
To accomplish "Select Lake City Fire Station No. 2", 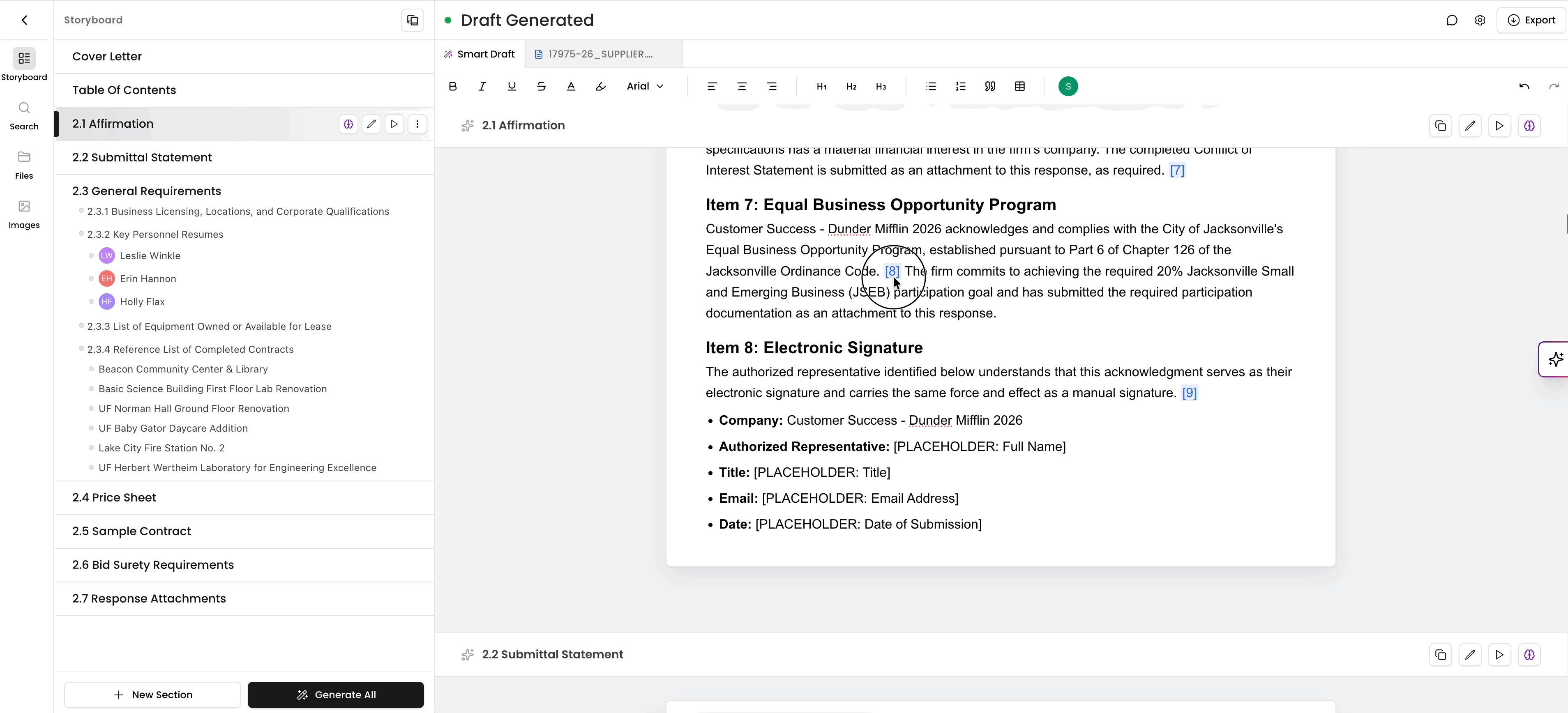I will point(161,448).
